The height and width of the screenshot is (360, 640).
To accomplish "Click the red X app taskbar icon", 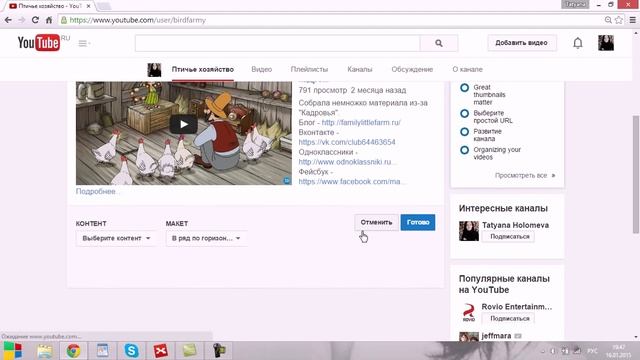I will (160, 351).
